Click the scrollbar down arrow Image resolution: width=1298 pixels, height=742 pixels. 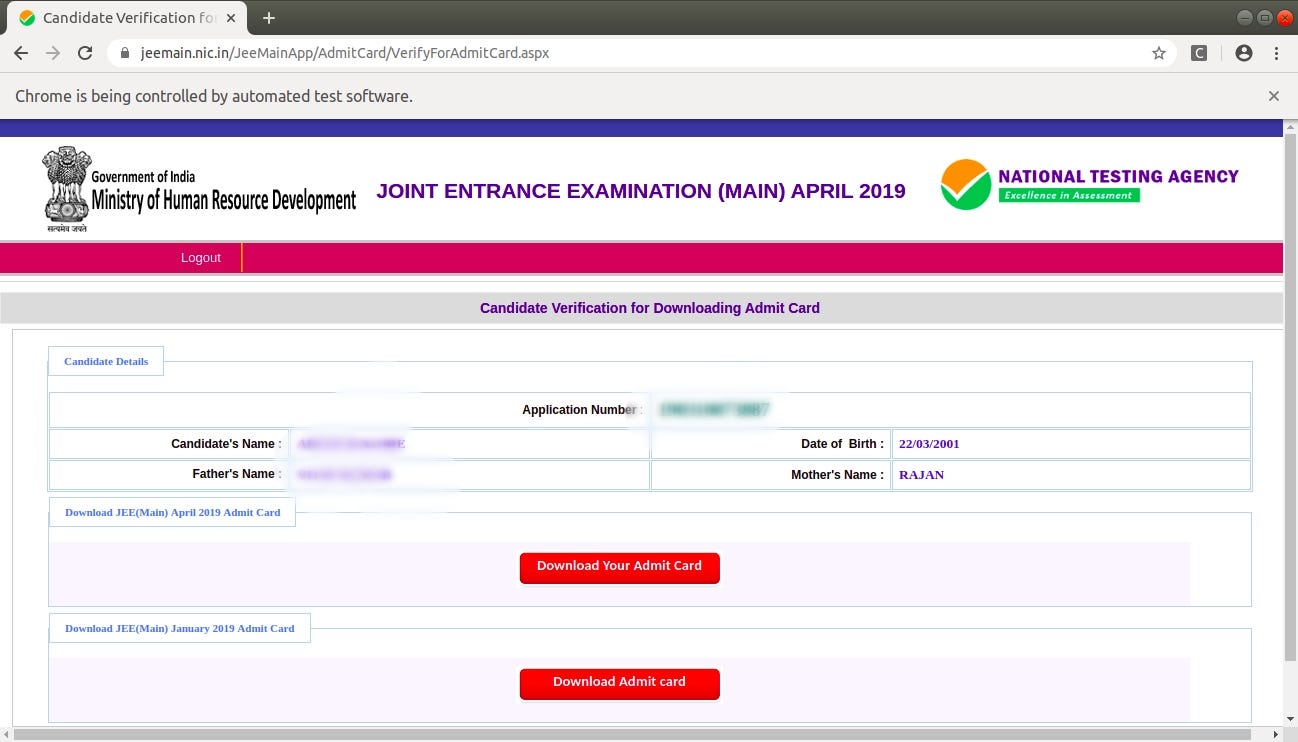click(1290, 720)
